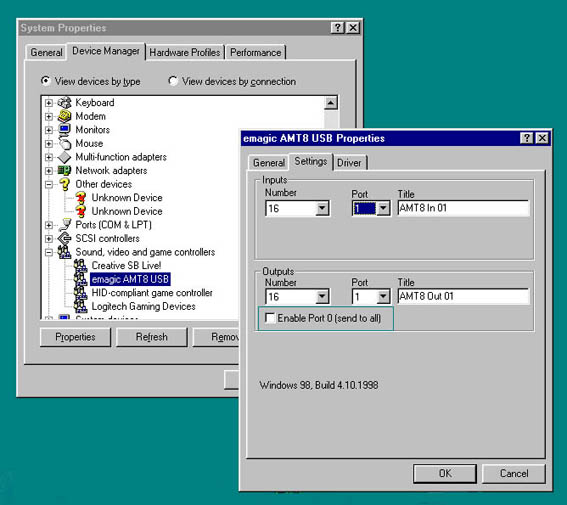Switch to the Hardware Profiles tab
Viewport: 567px width, 505px height.
185,53
